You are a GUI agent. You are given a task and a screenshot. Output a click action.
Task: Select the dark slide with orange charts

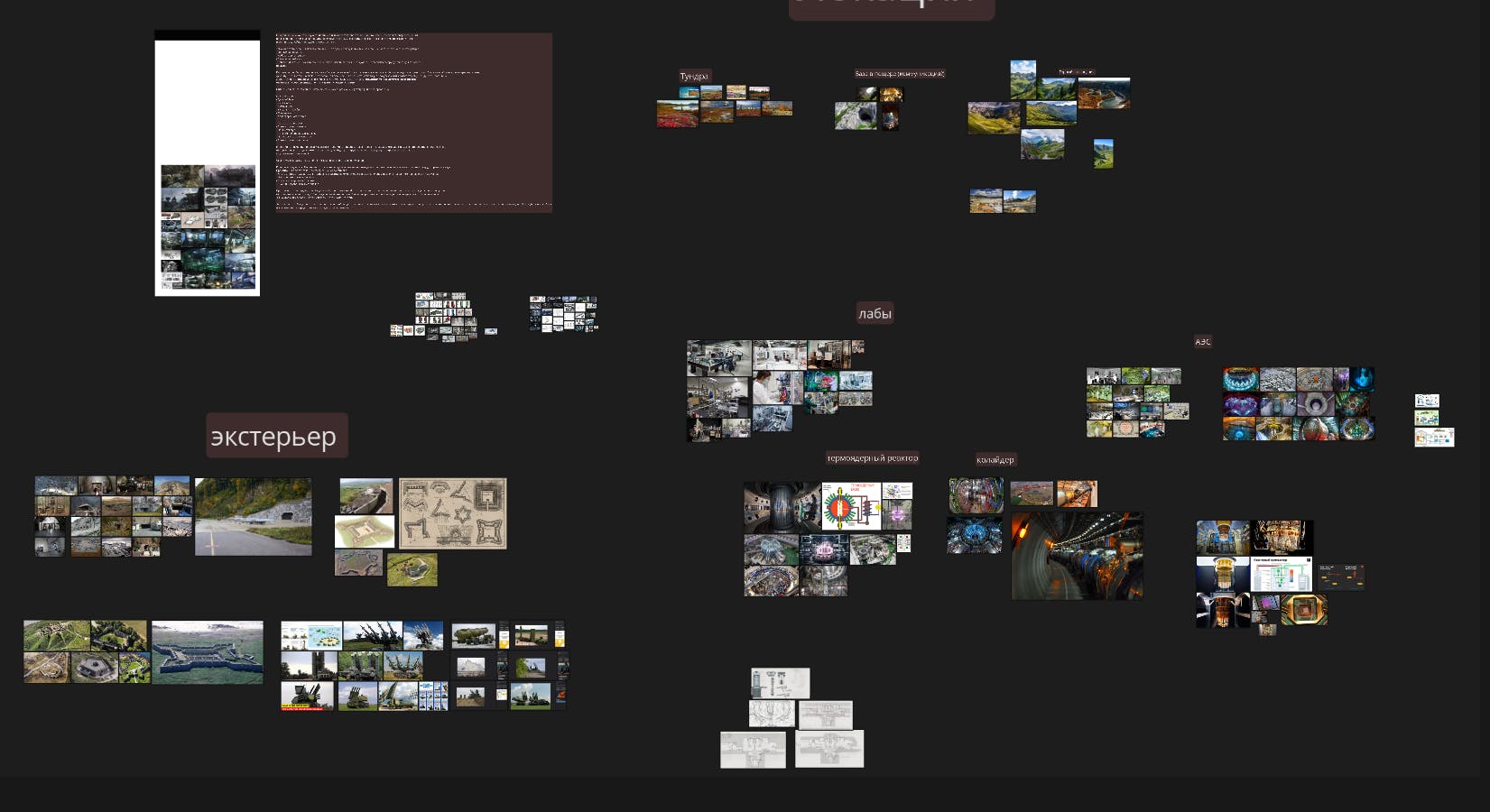point(1341,577)
